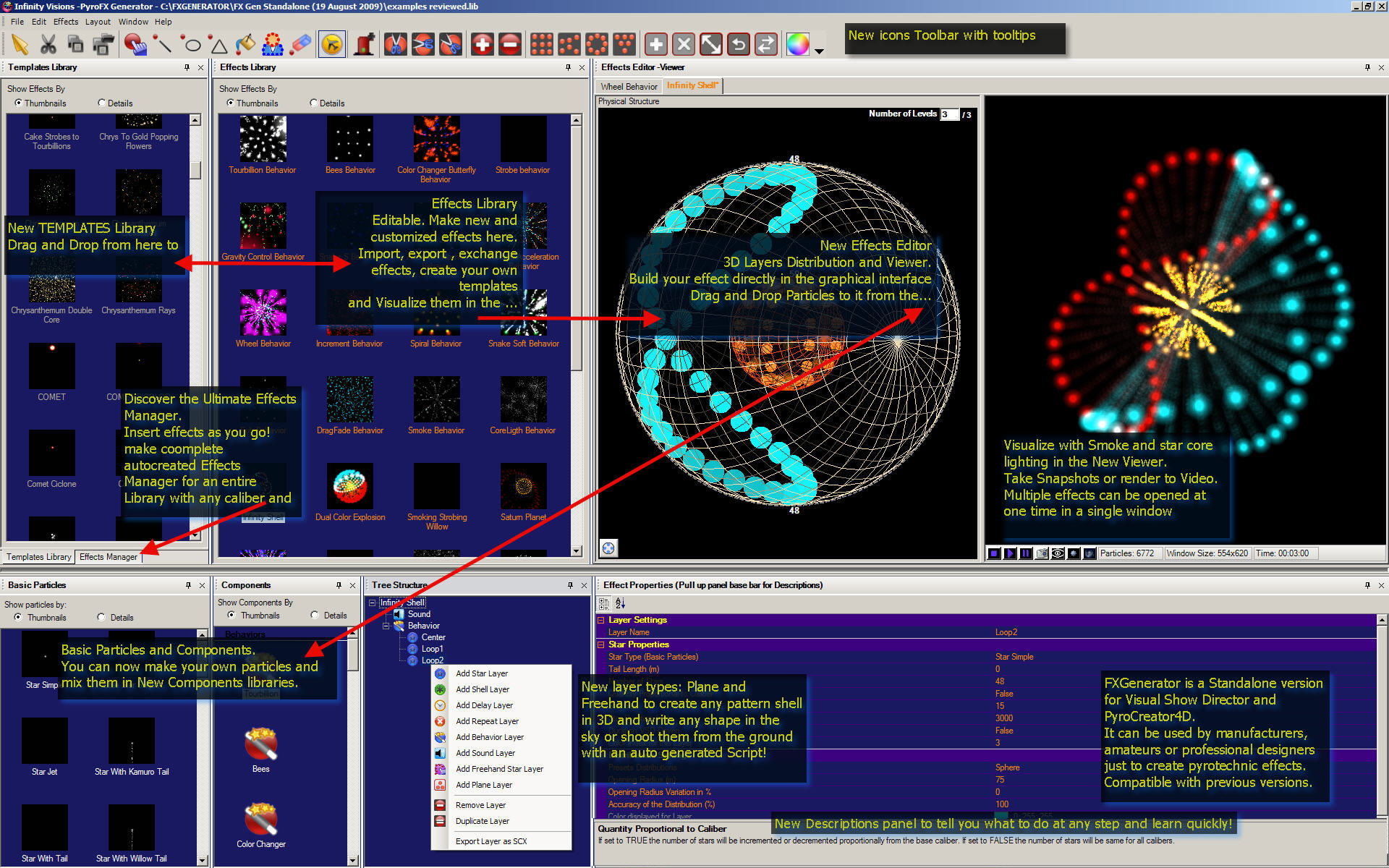Choose the ellipse drawing tool
1389x868 pixels.
(191, 45)
